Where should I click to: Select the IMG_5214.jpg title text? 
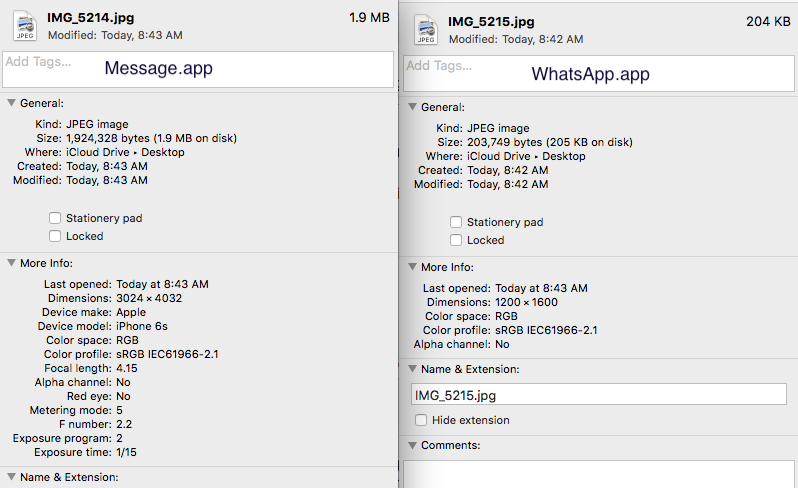tap(91, 18)
